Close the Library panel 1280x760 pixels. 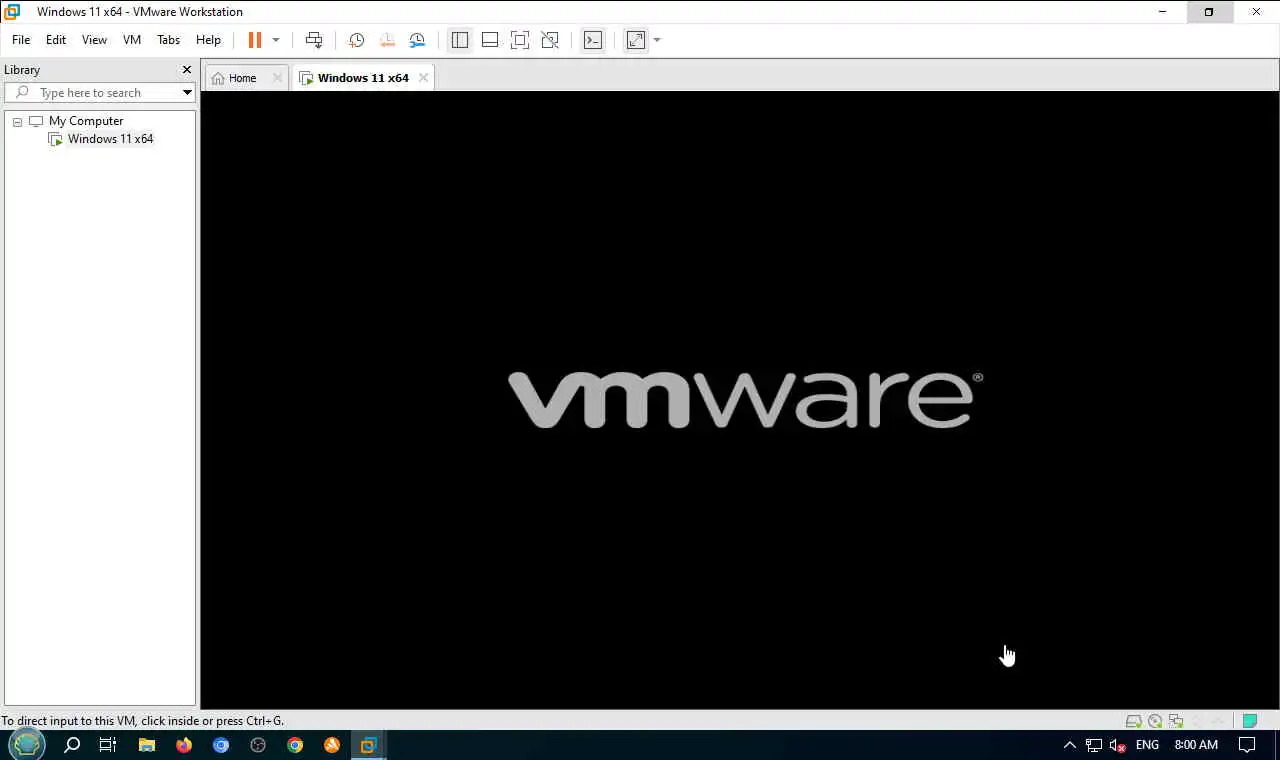(x=186, y=70)
